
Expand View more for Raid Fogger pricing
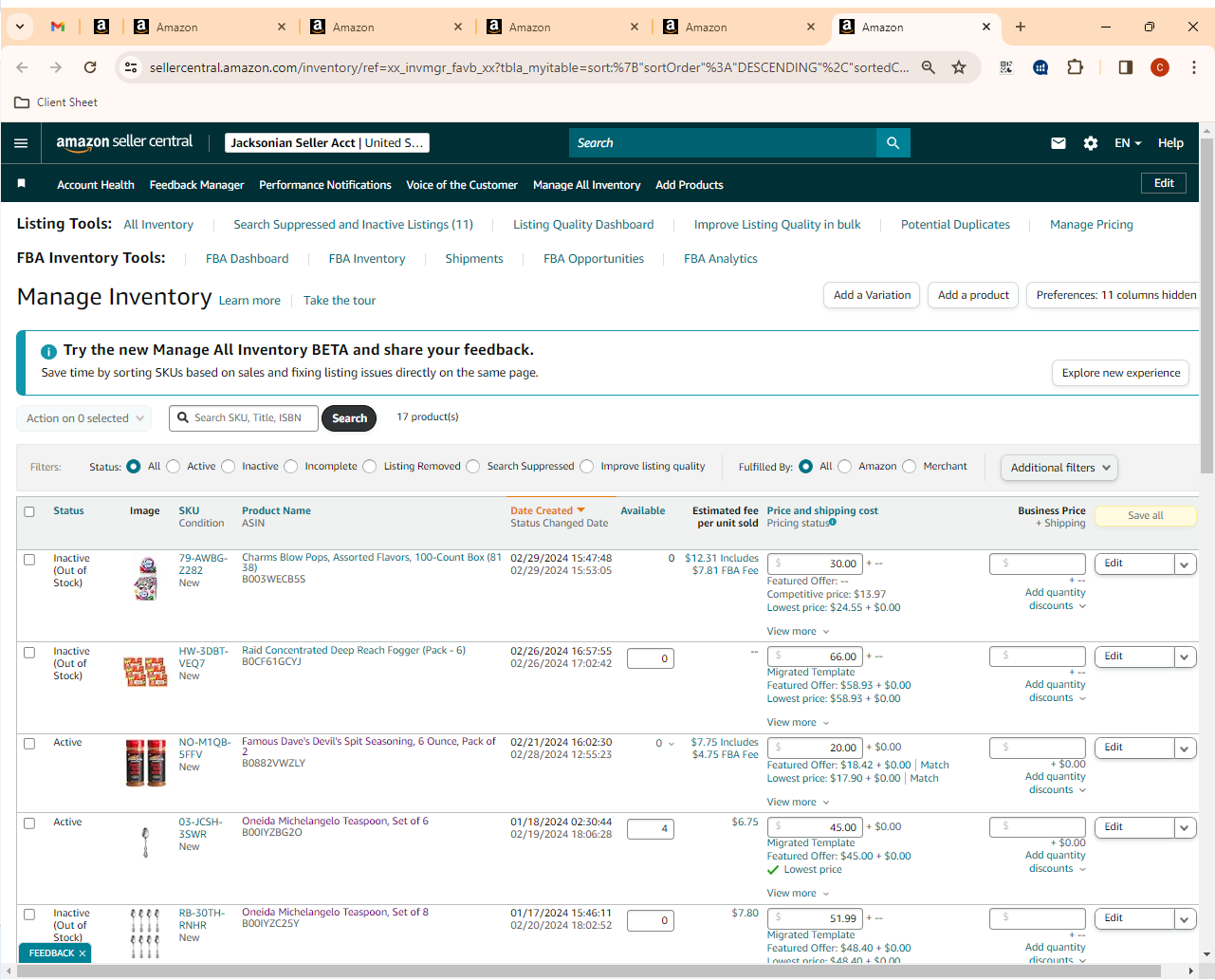[x=798, y=723]
